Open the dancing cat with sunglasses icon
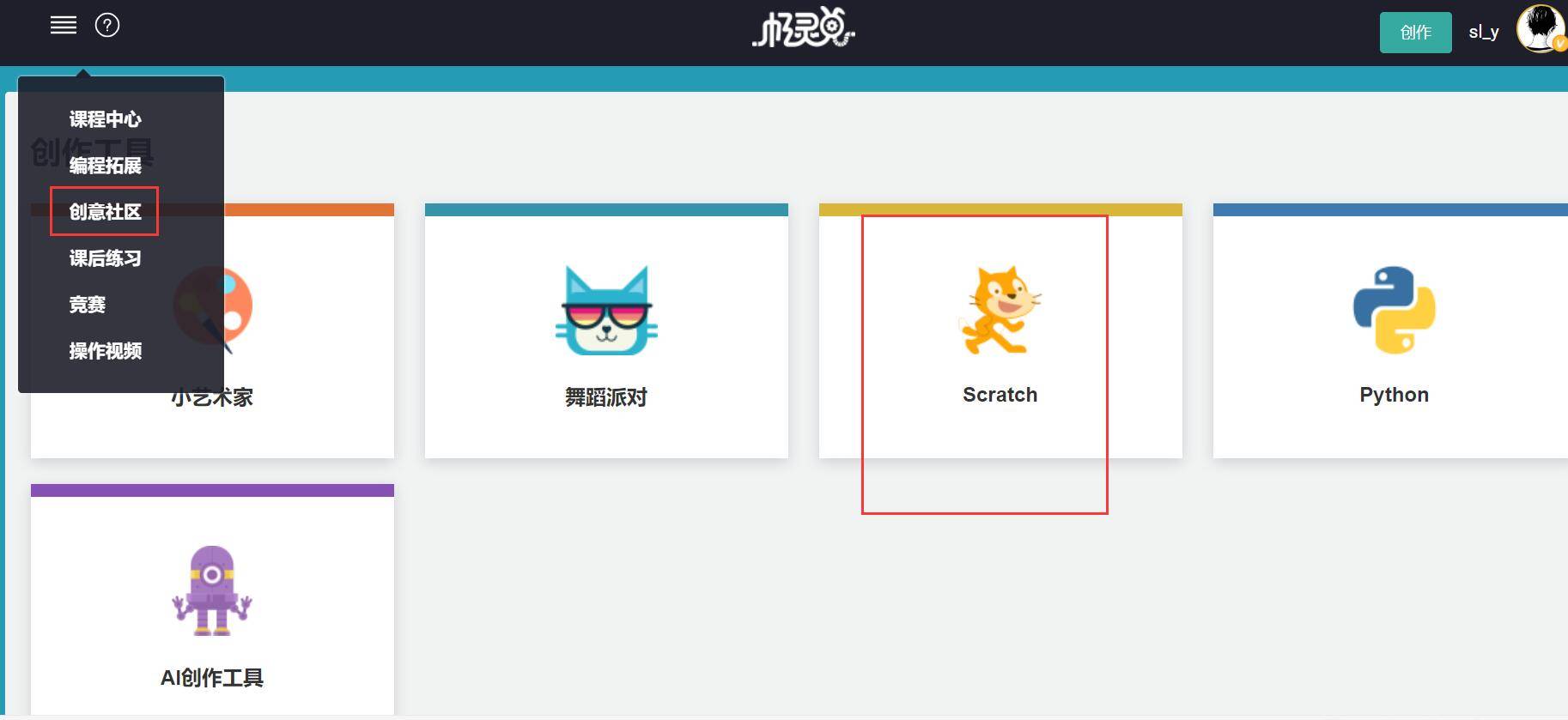Image resolution: width=1568 pixels, height=720 pixels. [x=606, y=310]
